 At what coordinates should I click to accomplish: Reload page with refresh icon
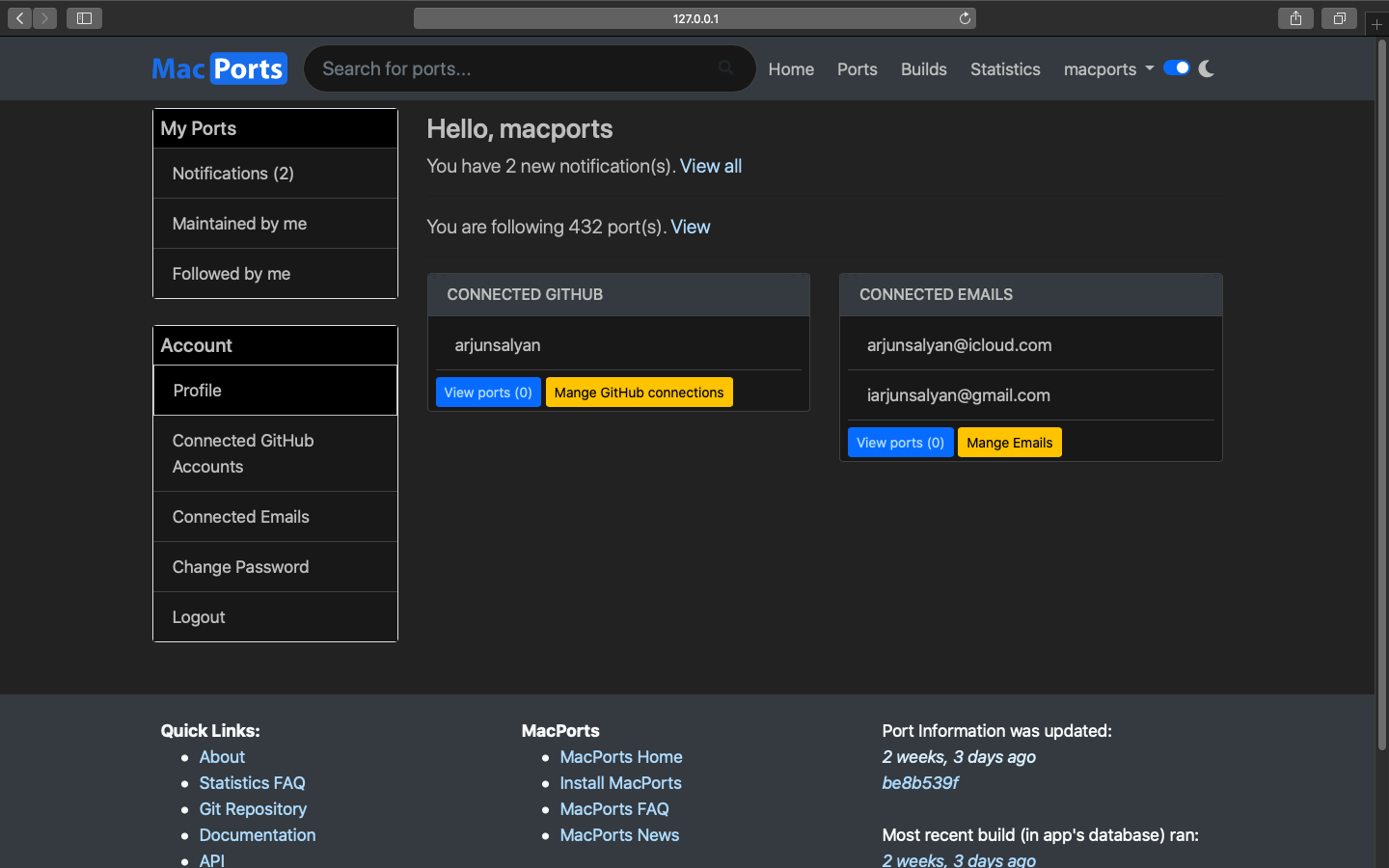[965, 18]
